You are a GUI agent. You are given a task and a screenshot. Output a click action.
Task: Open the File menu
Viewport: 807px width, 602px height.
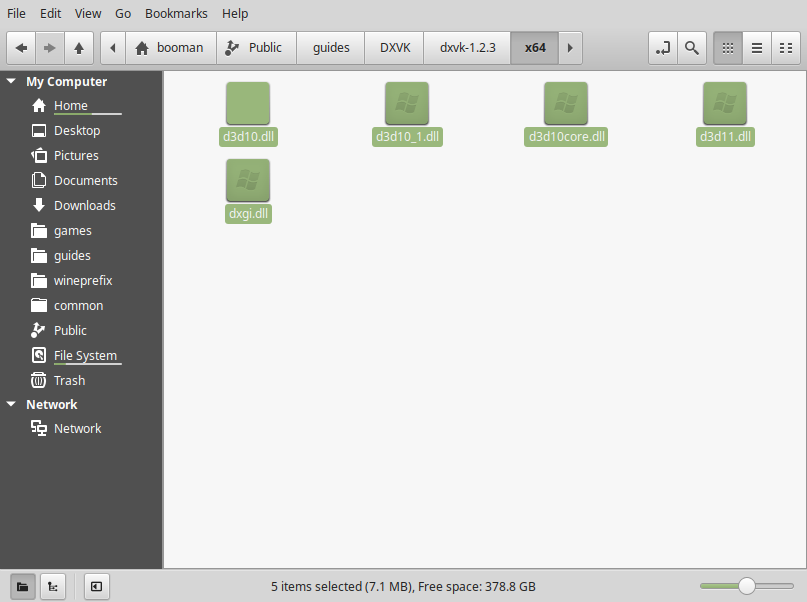[x=16, y=13]
